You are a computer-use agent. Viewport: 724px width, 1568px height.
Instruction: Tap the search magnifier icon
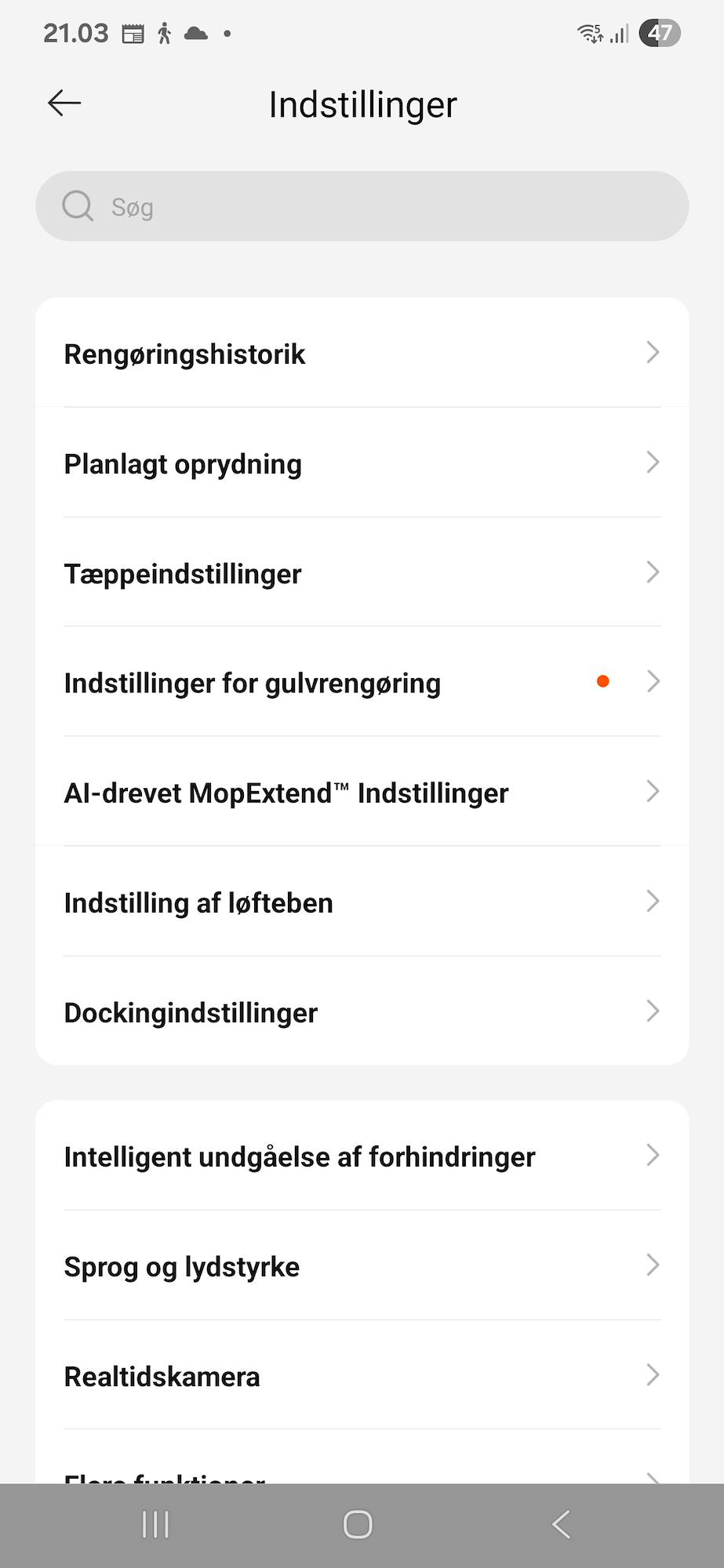click(78, 206)
